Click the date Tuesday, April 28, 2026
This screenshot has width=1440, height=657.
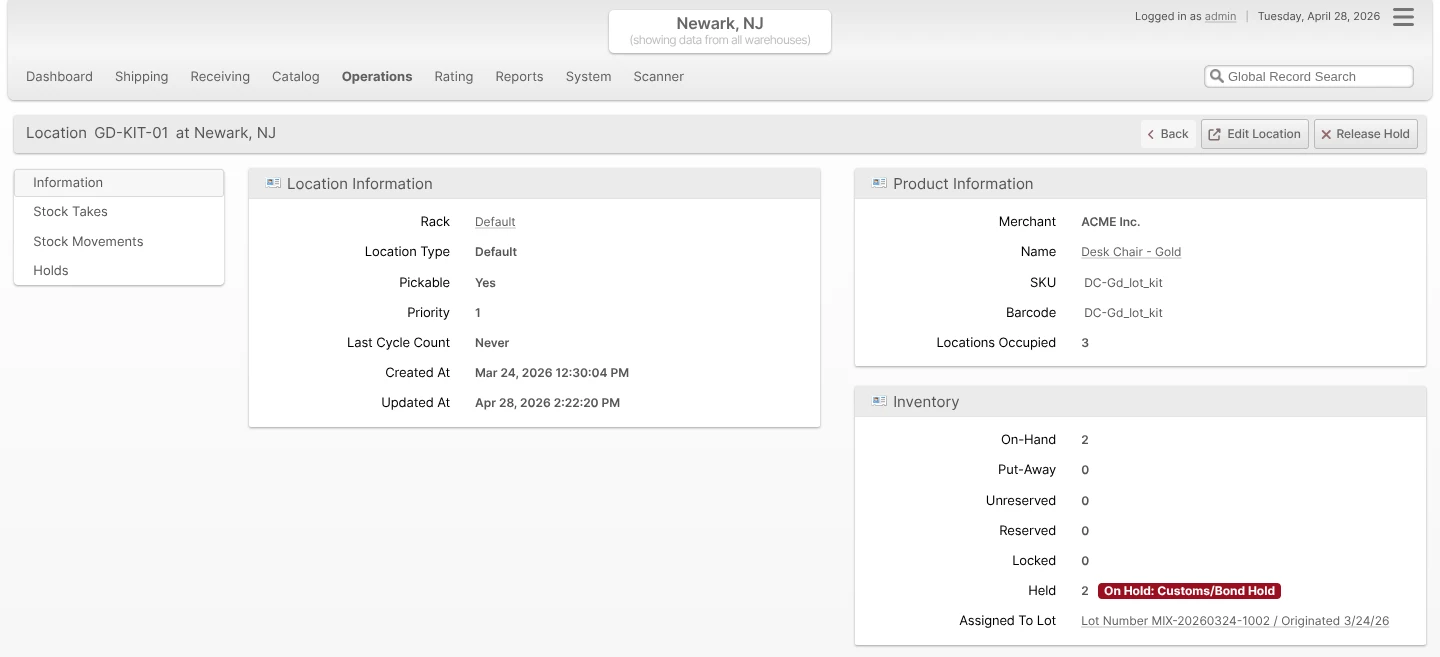tap(1319, 17)
